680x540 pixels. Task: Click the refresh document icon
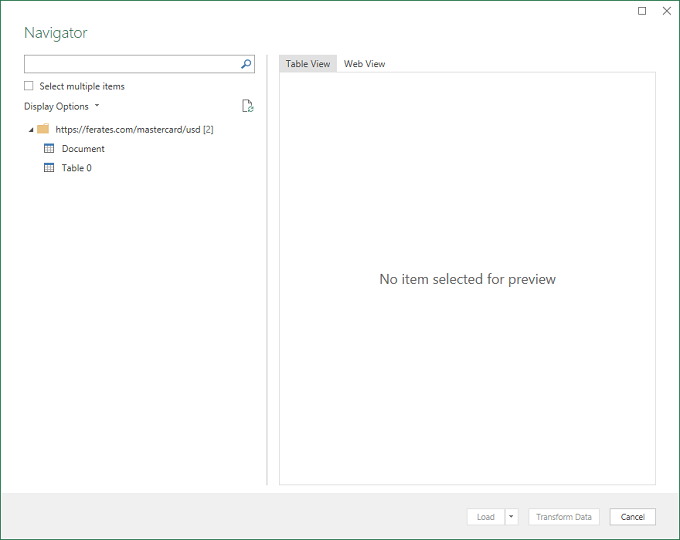pos(248,106)
